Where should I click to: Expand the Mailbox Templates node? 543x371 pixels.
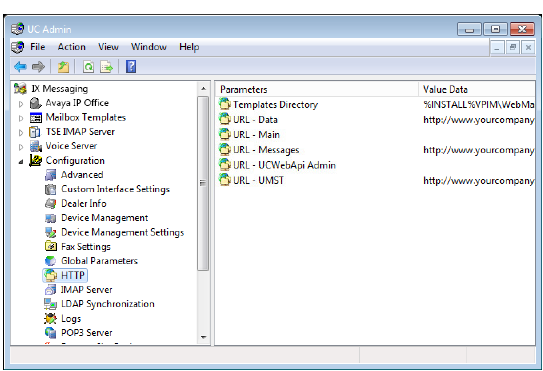pyautogui.click(x=21, y=118)
